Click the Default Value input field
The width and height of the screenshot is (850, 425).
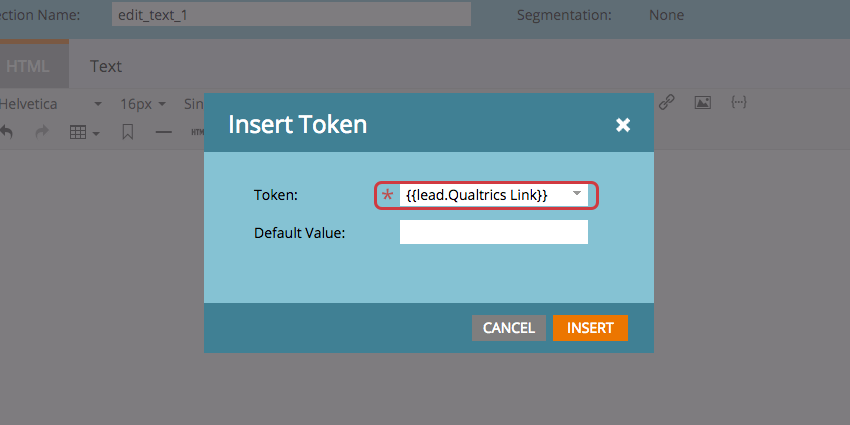(493, 232)
